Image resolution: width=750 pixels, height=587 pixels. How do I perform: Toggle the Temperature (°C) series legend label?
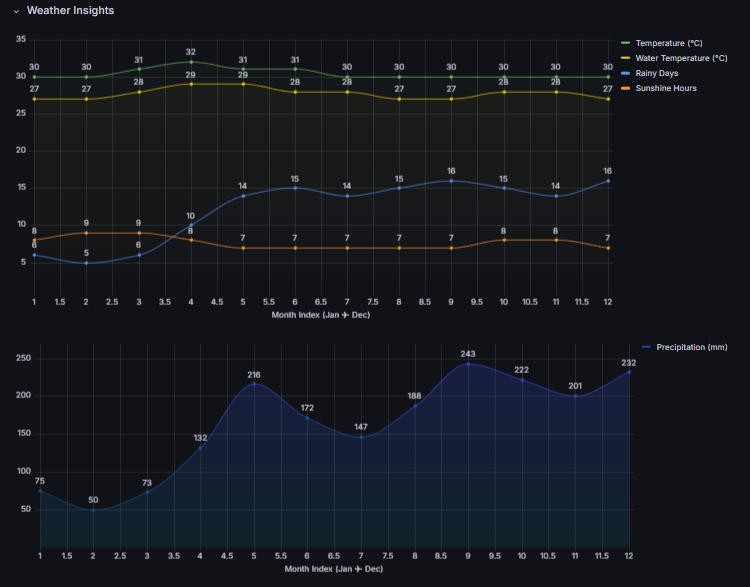669,43
